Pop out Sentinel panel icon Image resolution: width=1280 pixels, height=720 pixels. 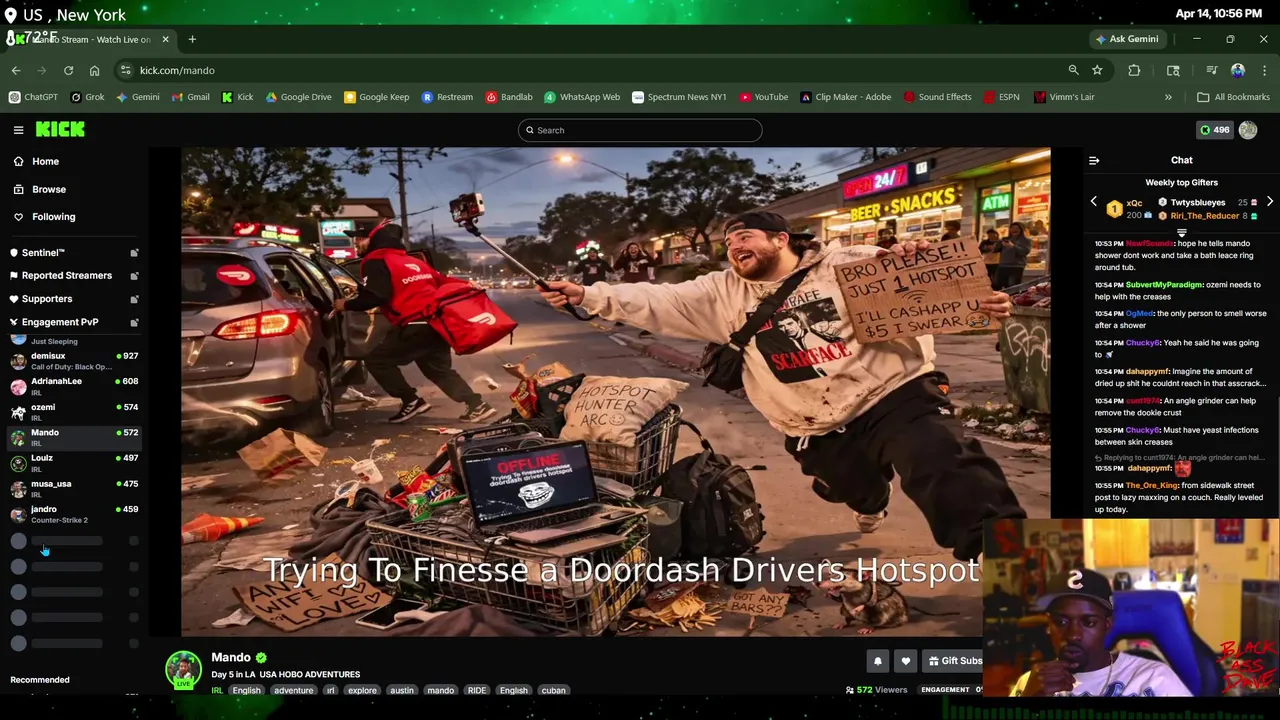tap(134, 253)
